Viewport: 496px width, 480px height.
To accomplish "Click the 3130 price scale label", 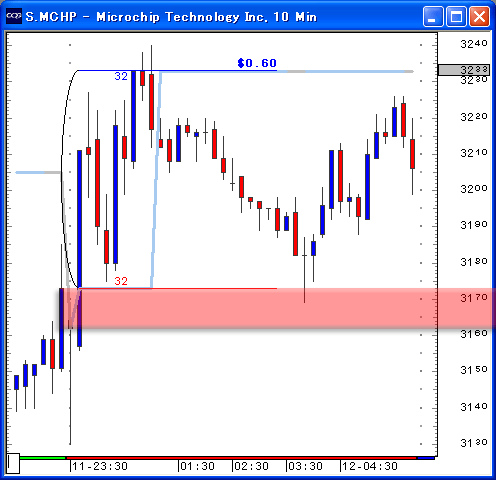I will coord(474,443).
